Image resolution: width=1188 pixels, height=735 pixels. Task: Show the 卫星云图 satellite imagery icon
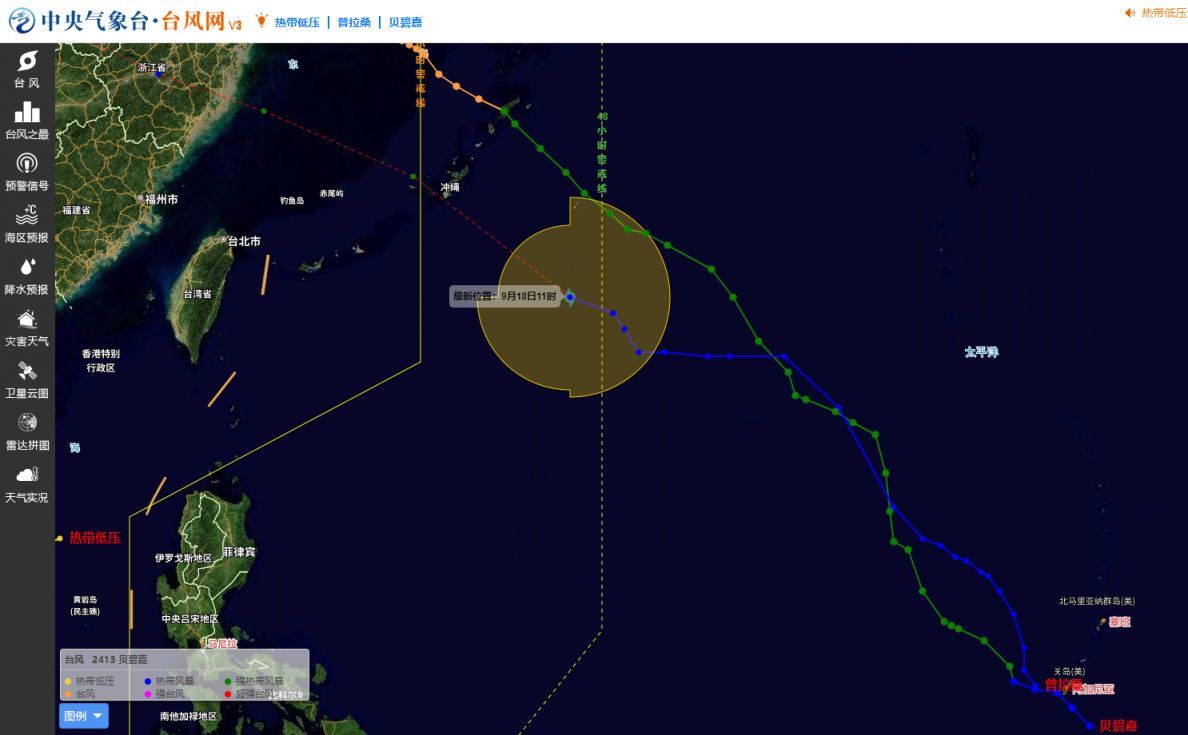[x=27, y=371]
